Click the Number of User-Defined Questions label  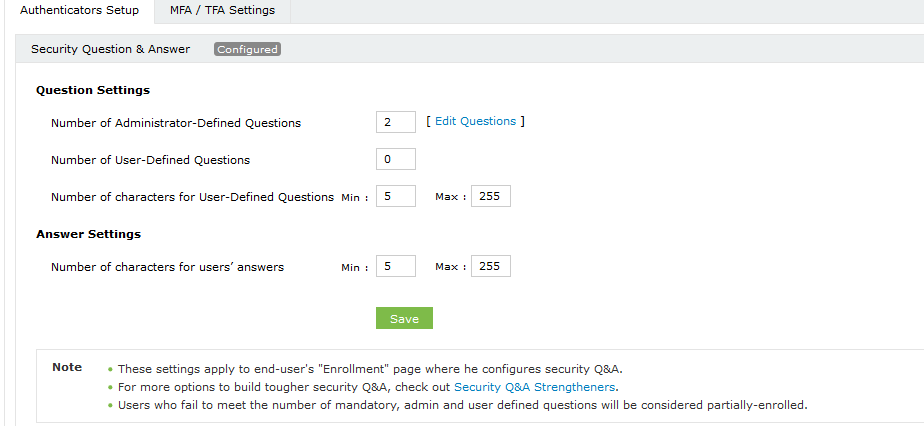point(150,160)
